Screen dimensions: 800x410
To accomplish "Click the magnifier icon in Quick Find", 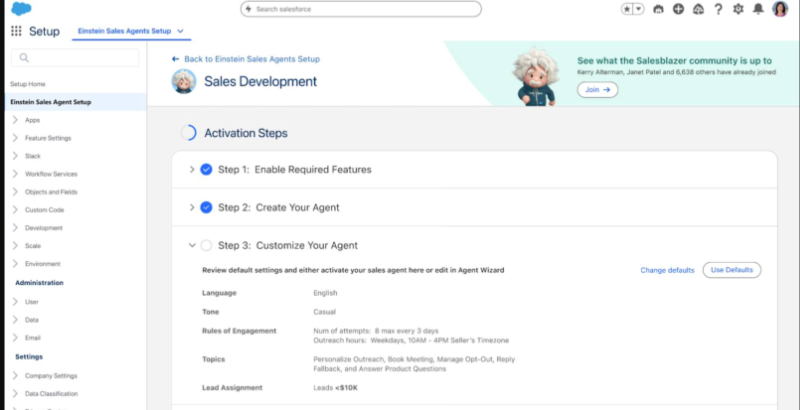I will tap(24, 58).
